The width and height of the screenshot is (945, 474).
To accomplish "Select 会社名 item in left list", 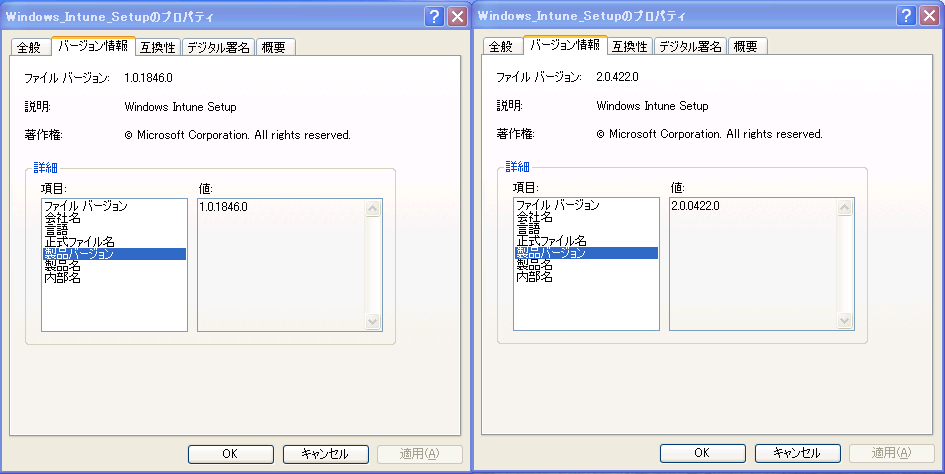I will (115, 218).
